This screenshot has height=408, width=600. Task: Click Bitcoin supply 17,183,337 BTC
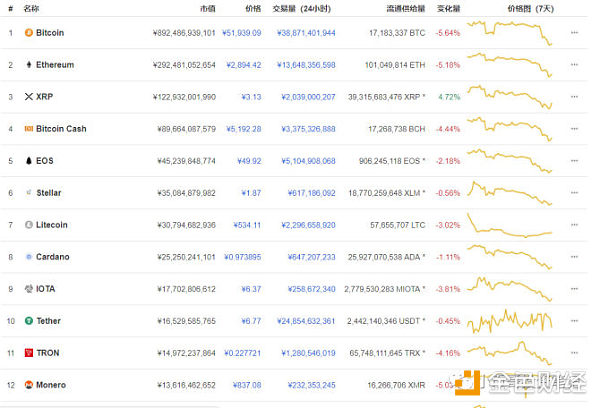point(397,33)
